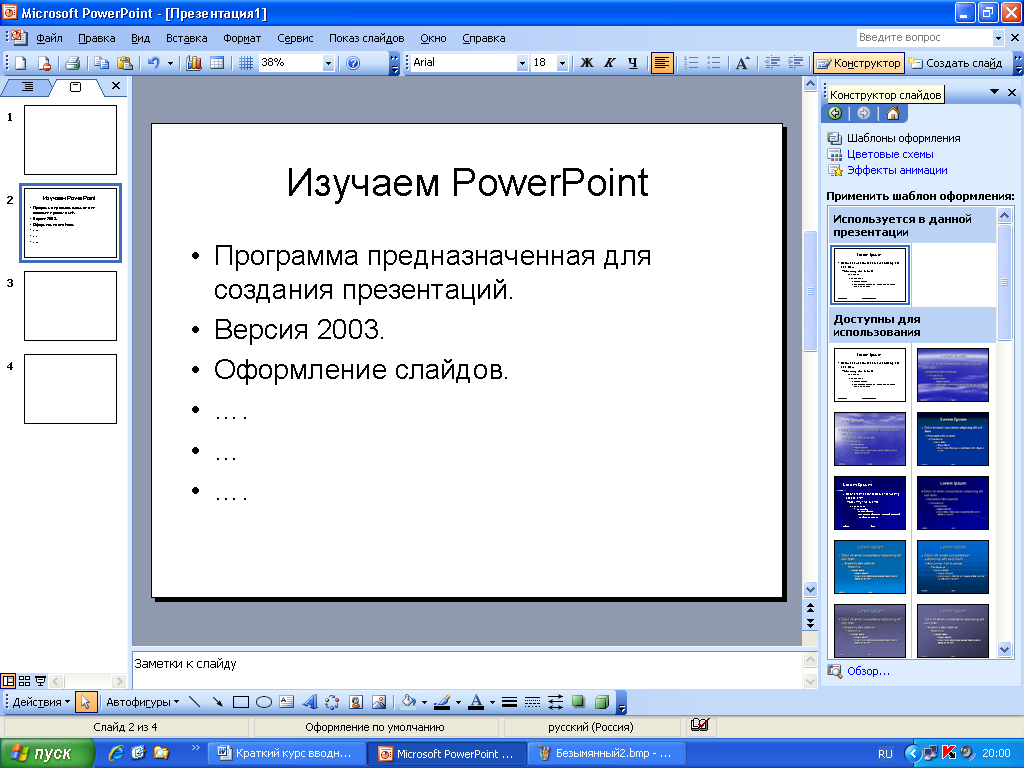Open the Вставка menu
1024x768 pixels.
186,38
